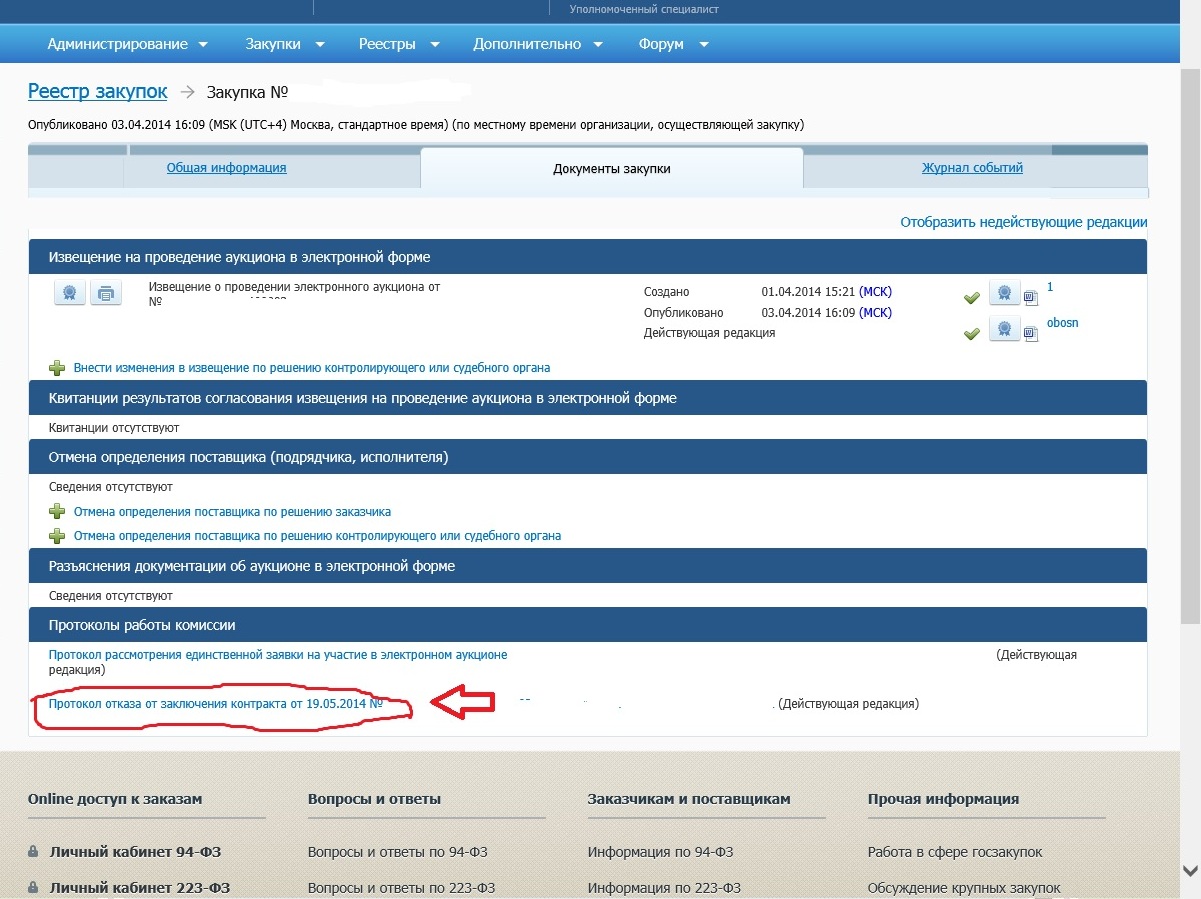Screen dimensions: 1201x899
Task: Click the green plus for cancellation by заказчика
Action: pyautogui.click(x=57, y=512)
